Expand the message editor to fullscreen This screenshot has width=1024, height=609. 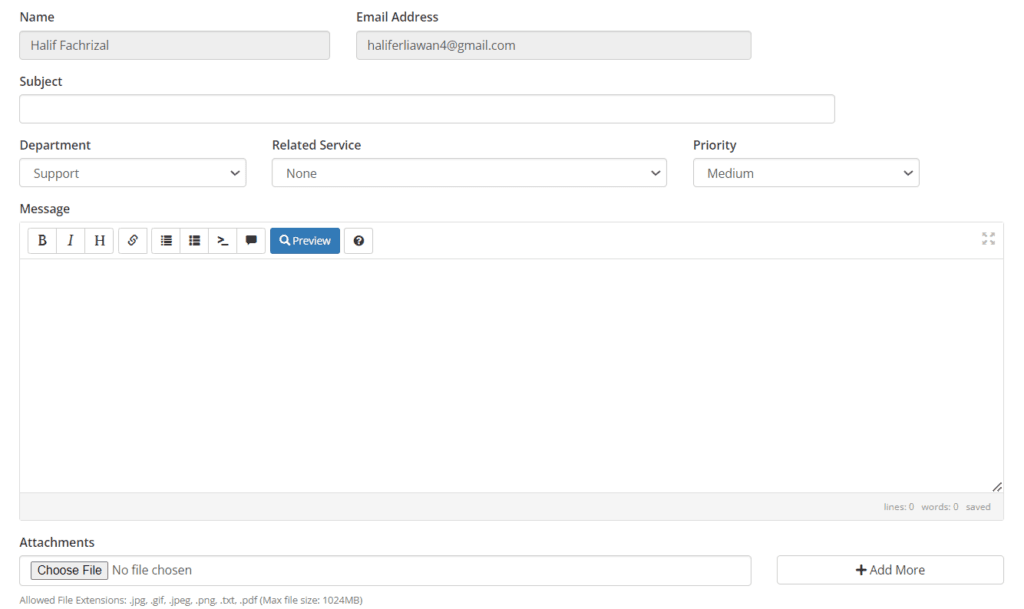[x=988, y=238]
